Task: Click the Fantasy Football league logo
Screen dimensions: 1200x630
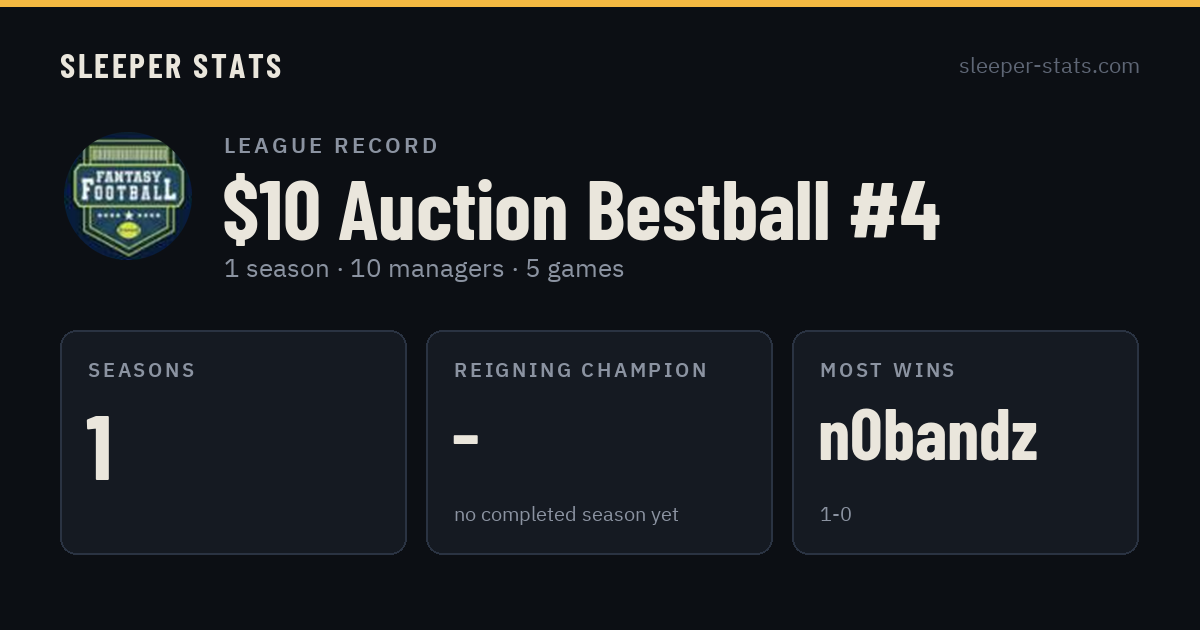Action: click(x=128, y=196)
